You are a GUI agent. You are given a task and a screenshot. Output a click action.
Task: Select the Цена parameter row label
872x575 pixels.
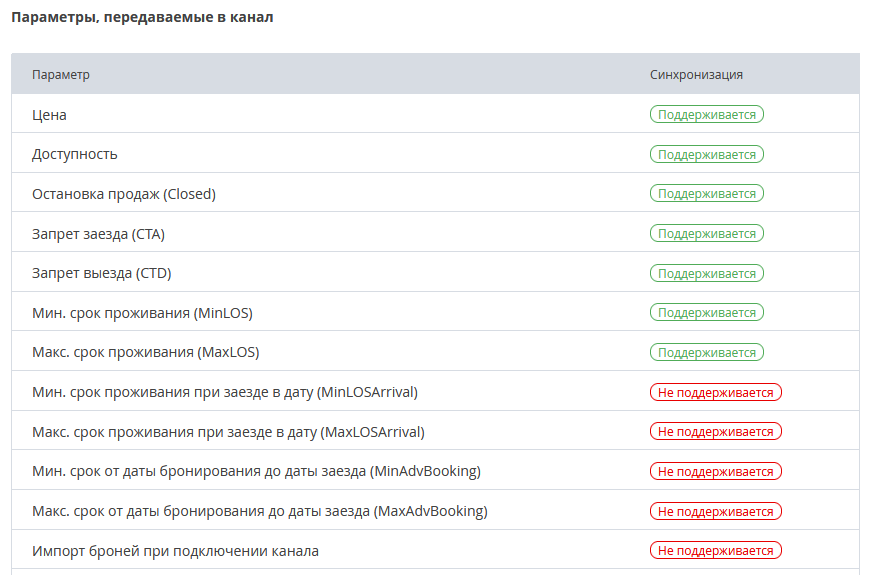point(49,115)
